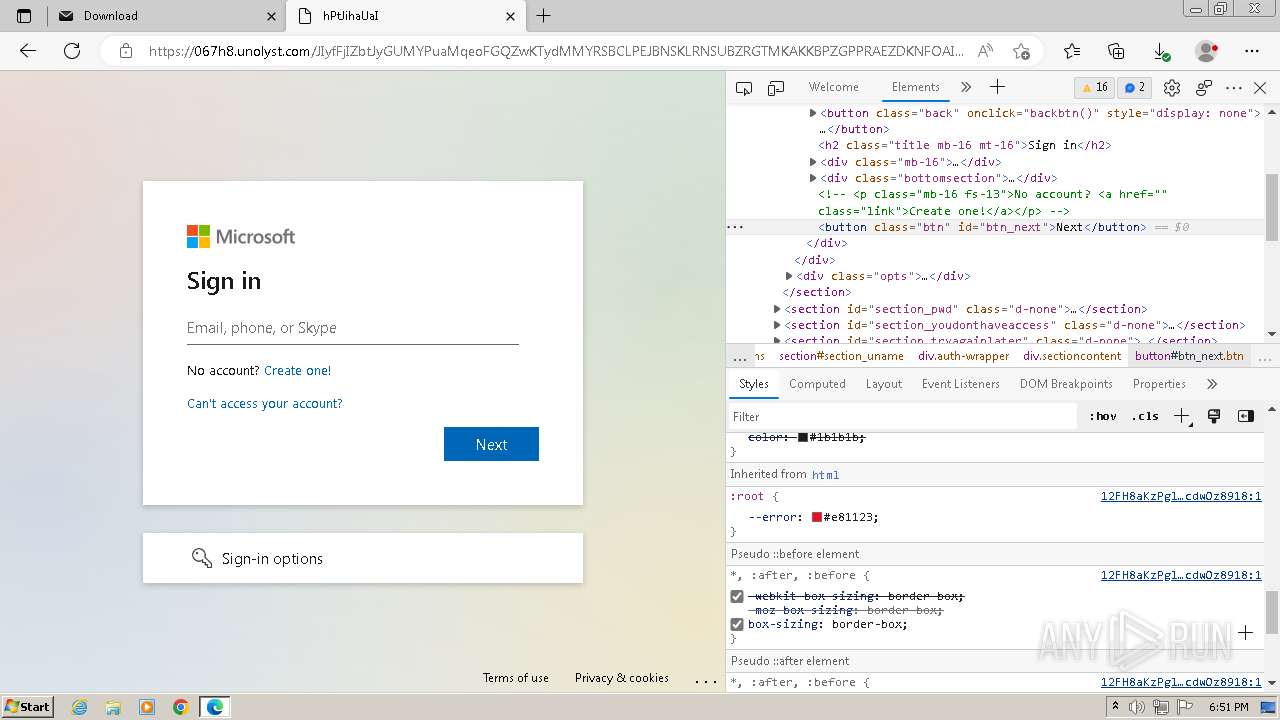Open DevTools settings gear
Image resolution: width=1280 pixels, height=720 pixels.
pyautogui.click(x=1172, y=88)
